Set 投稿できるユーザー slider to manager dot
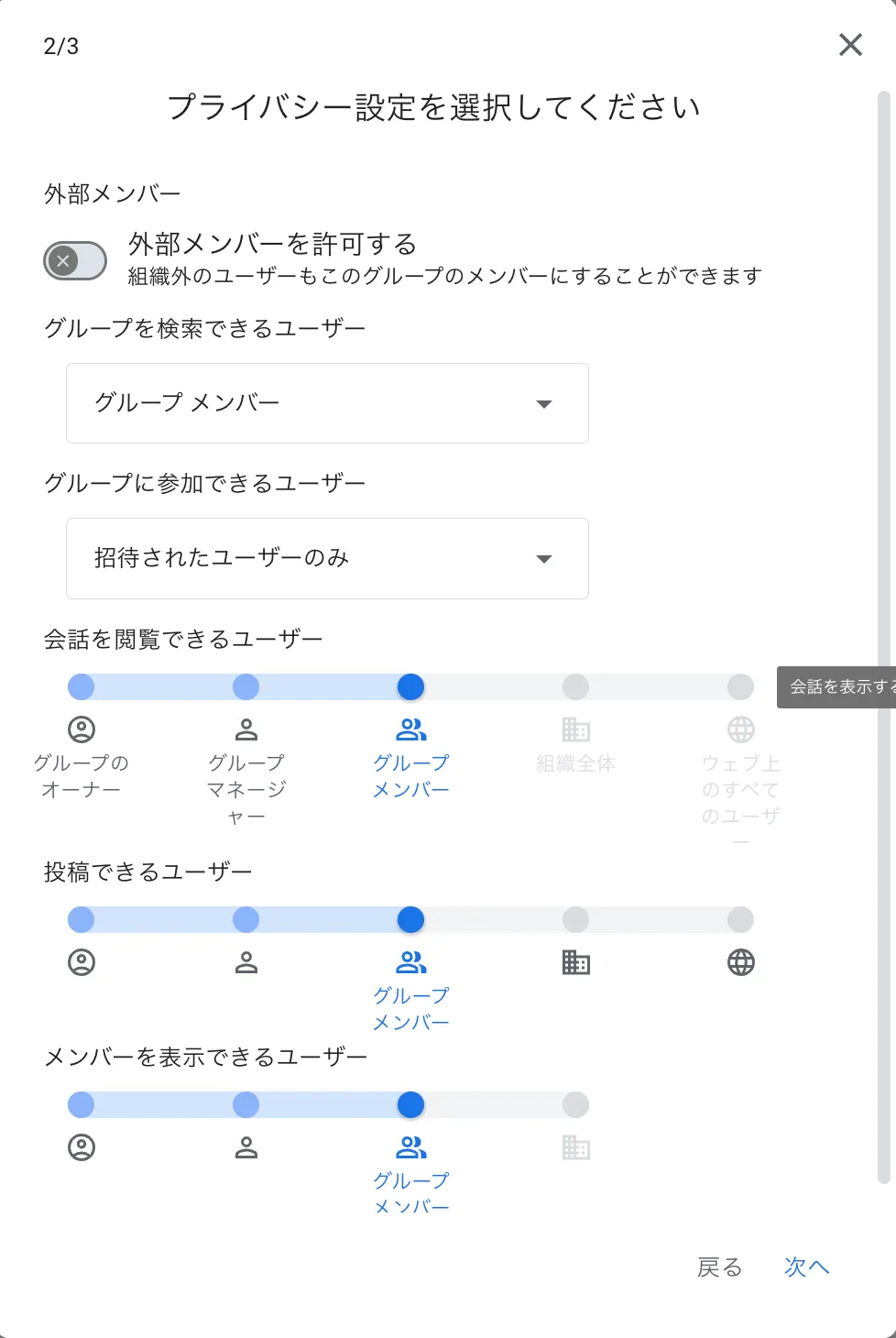Image resolution: width=896 pixels, height=1338 pixels. [246, 919]
